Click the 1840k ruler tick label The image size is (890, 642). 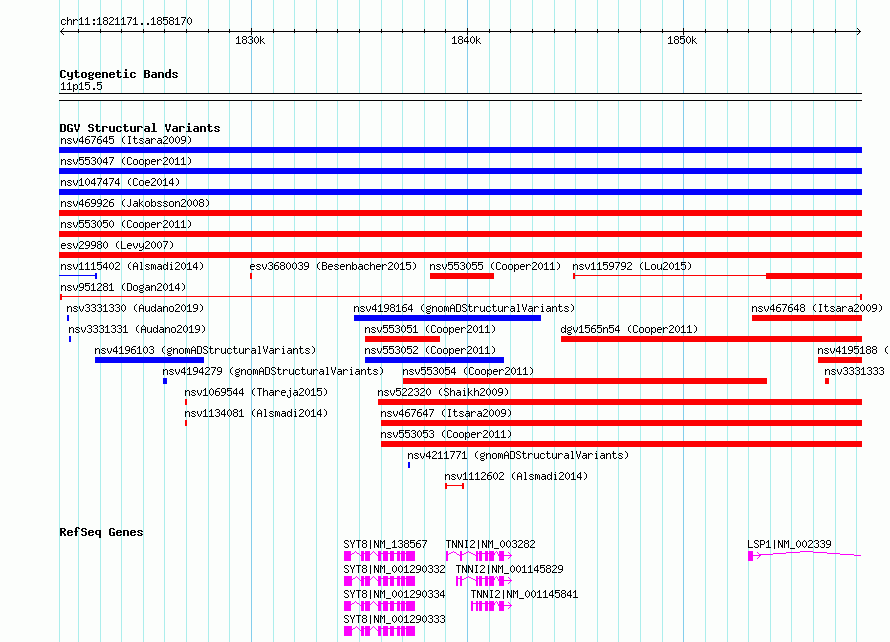pyautogui.click(x=466, y=40)
